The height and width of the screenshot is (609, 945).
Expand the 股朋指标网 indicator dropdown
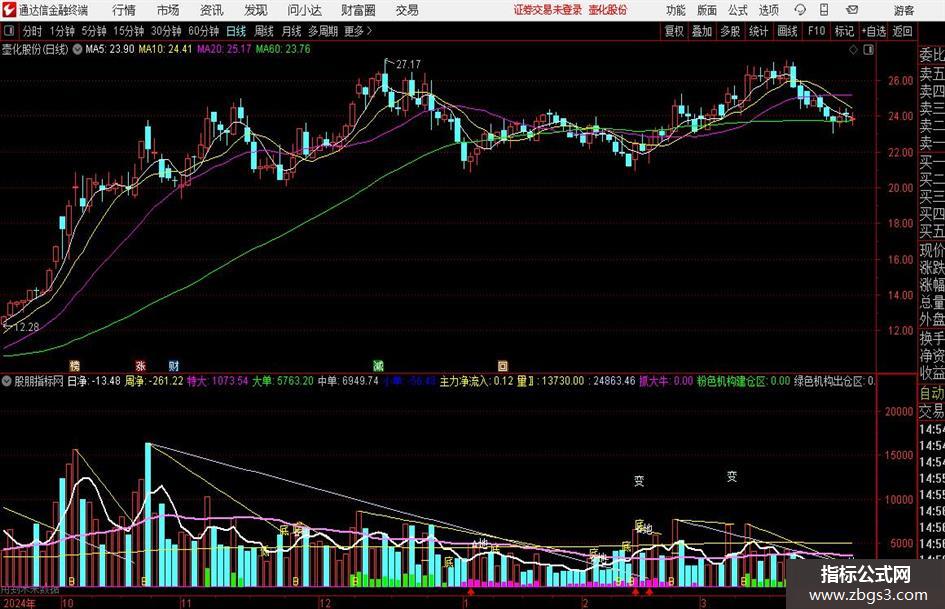[7, 381]
